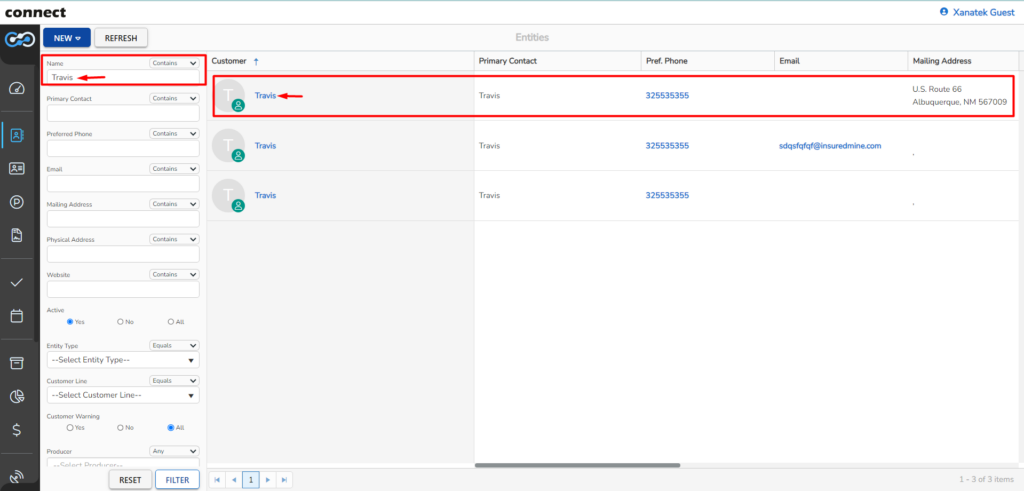Click the Physical Address filter input

[123, 254]
